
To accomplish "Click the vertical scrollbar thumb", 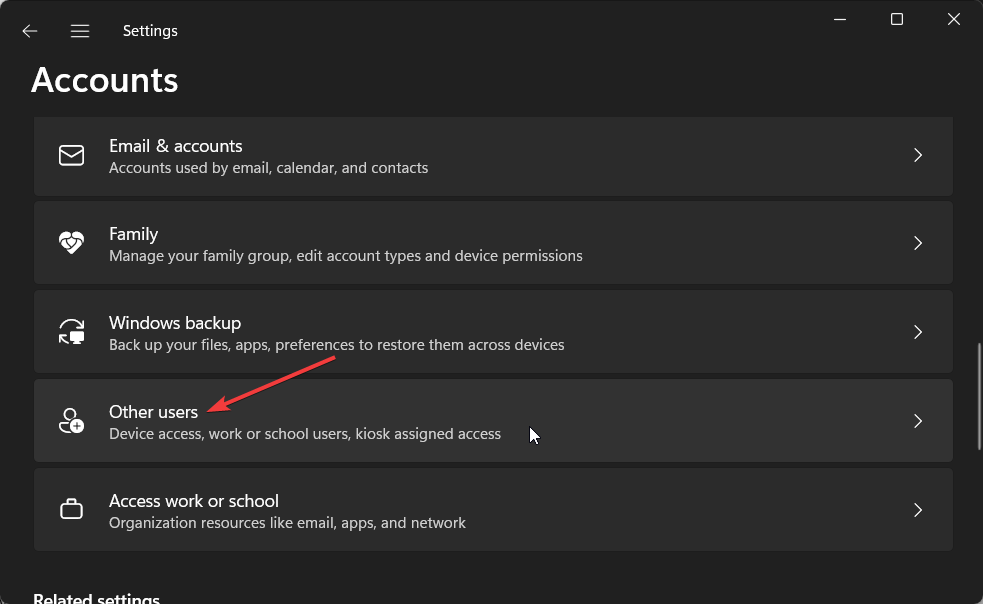I will (x=979, y=396).
